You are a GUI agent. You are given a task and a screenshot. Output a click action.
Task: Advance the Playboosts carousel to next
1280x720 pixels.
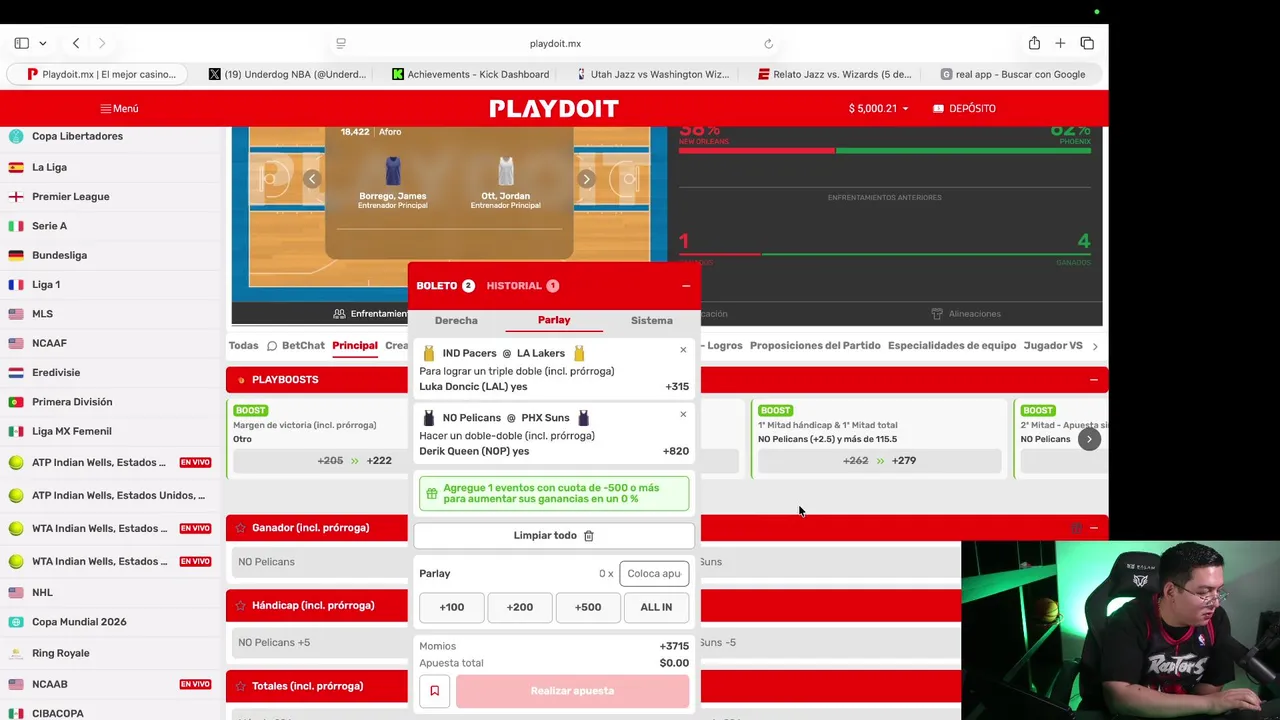[x=1089, y=439]
